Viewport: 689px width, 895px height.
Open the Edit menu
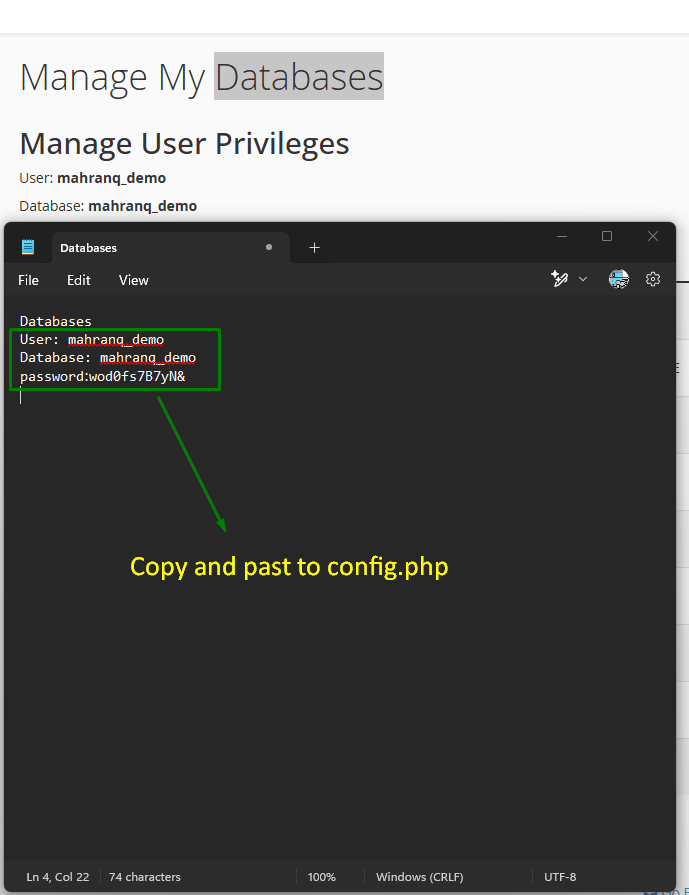pos(78,280)
